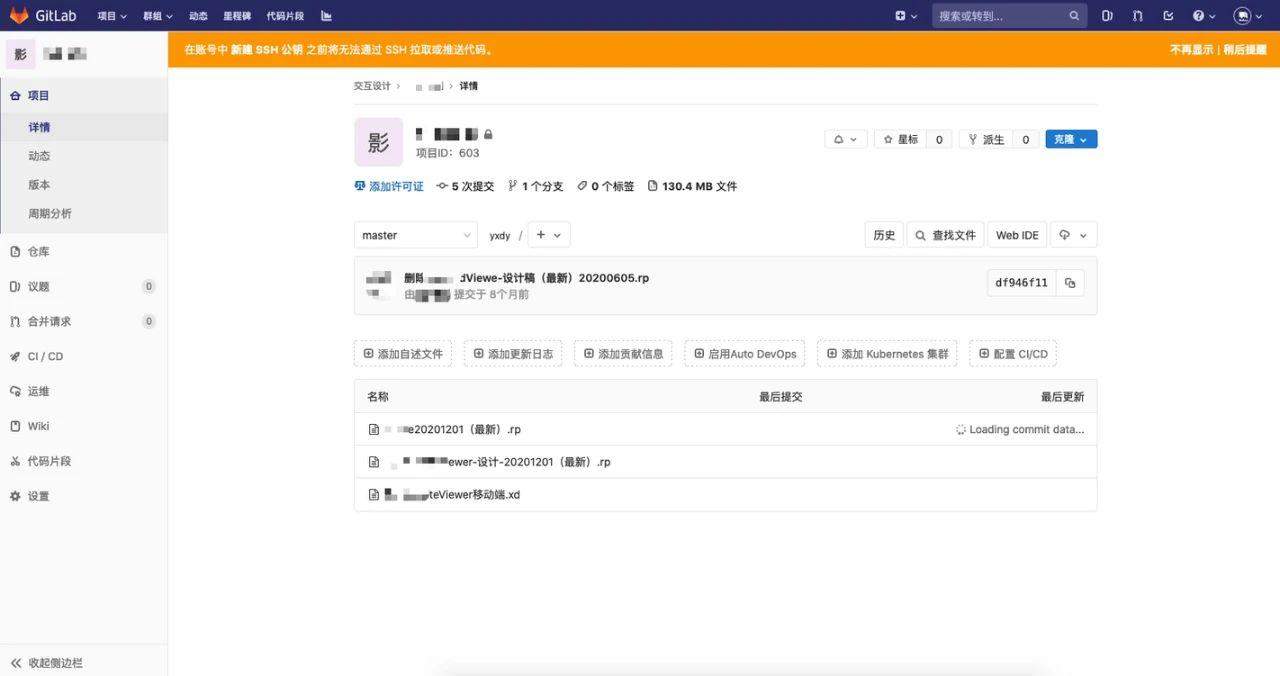Open the merge requests icon in top bar
Image resolution: width=1280 pixels, height=676 pixels.
(x=1137, y=16)
